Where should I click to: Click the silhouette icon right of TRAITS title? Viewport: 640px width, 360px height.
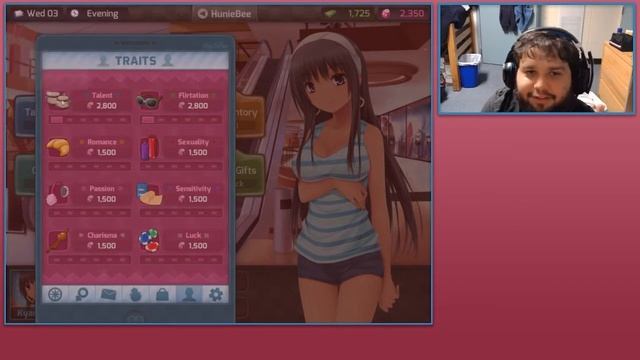[168, 61]
